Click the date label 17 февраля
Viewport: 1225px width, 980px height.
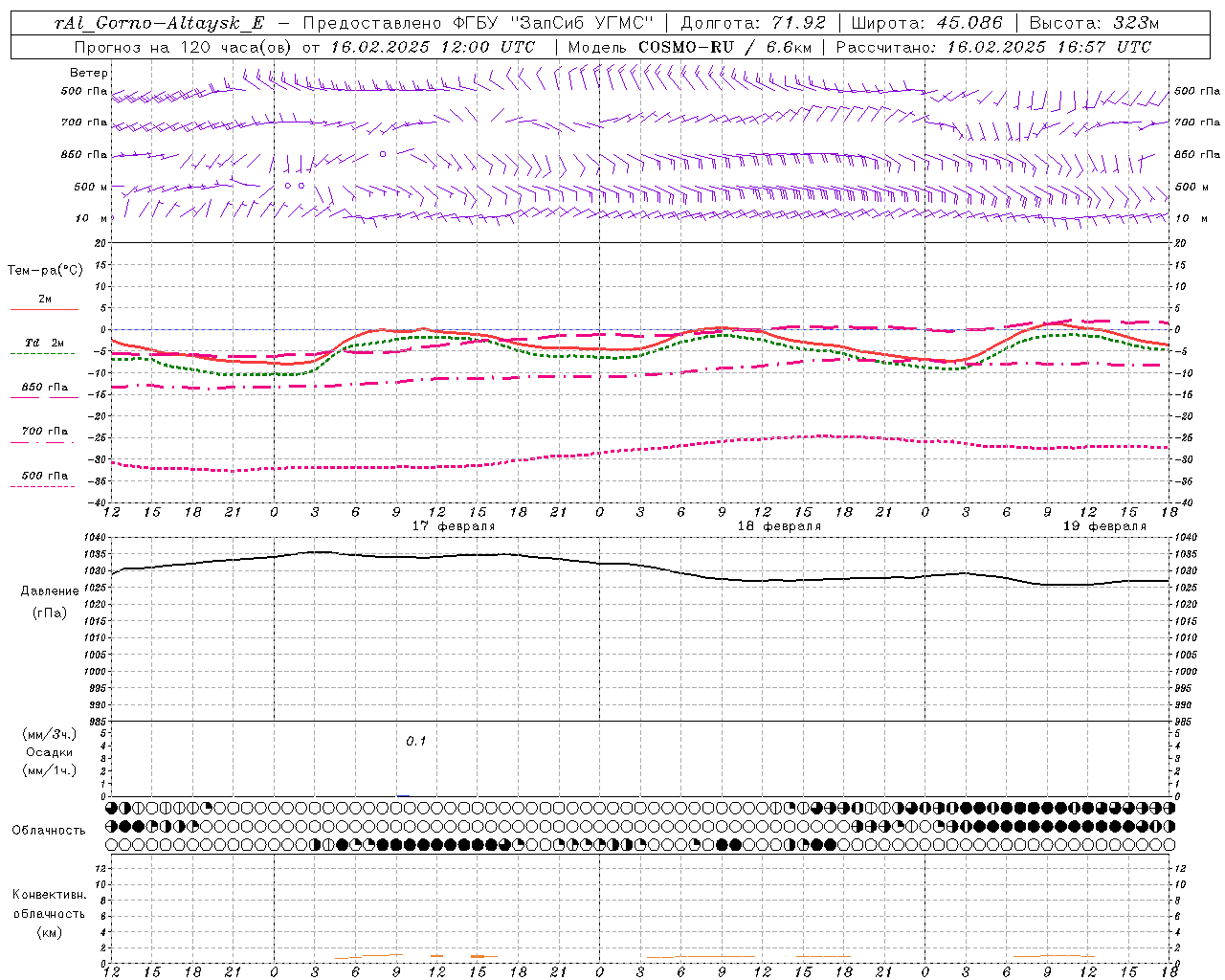tap(454, 526)
